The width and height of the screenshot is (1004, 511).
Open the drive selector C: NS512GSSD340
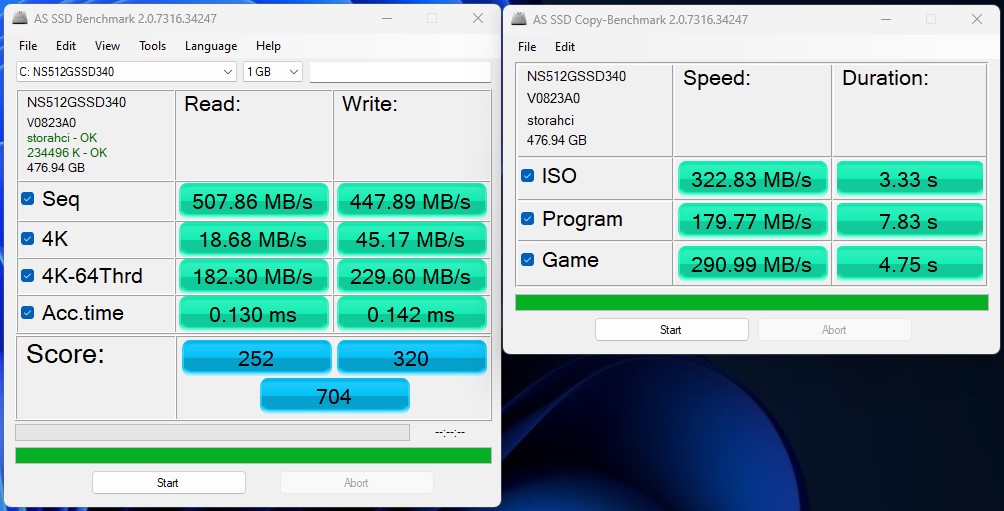[x=127, y=72]
